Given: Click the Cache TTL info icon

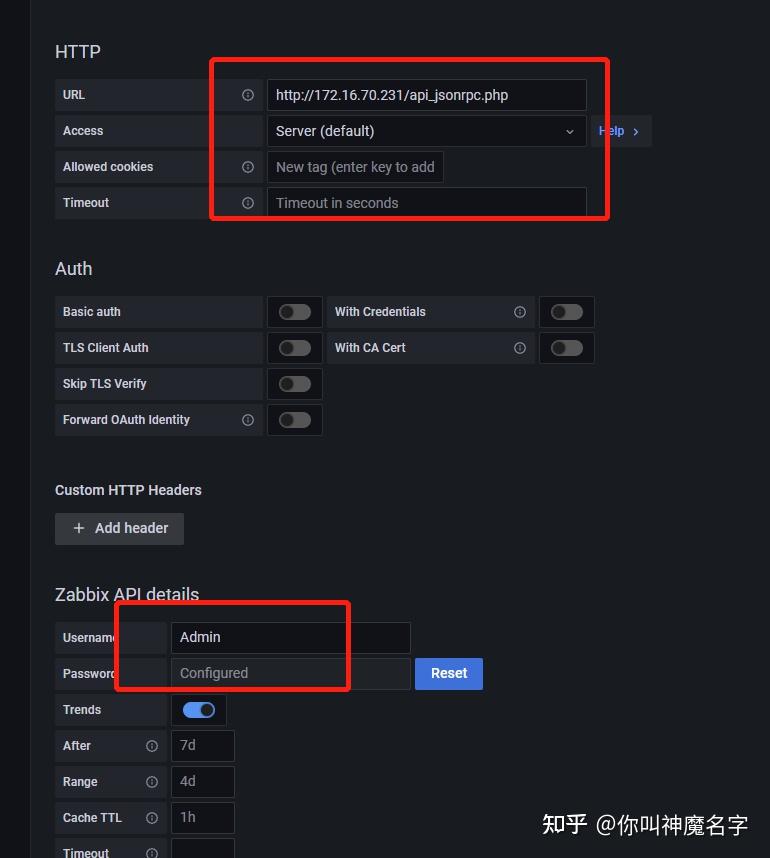Looking at the screenshot, I should (x=152, y=818).
